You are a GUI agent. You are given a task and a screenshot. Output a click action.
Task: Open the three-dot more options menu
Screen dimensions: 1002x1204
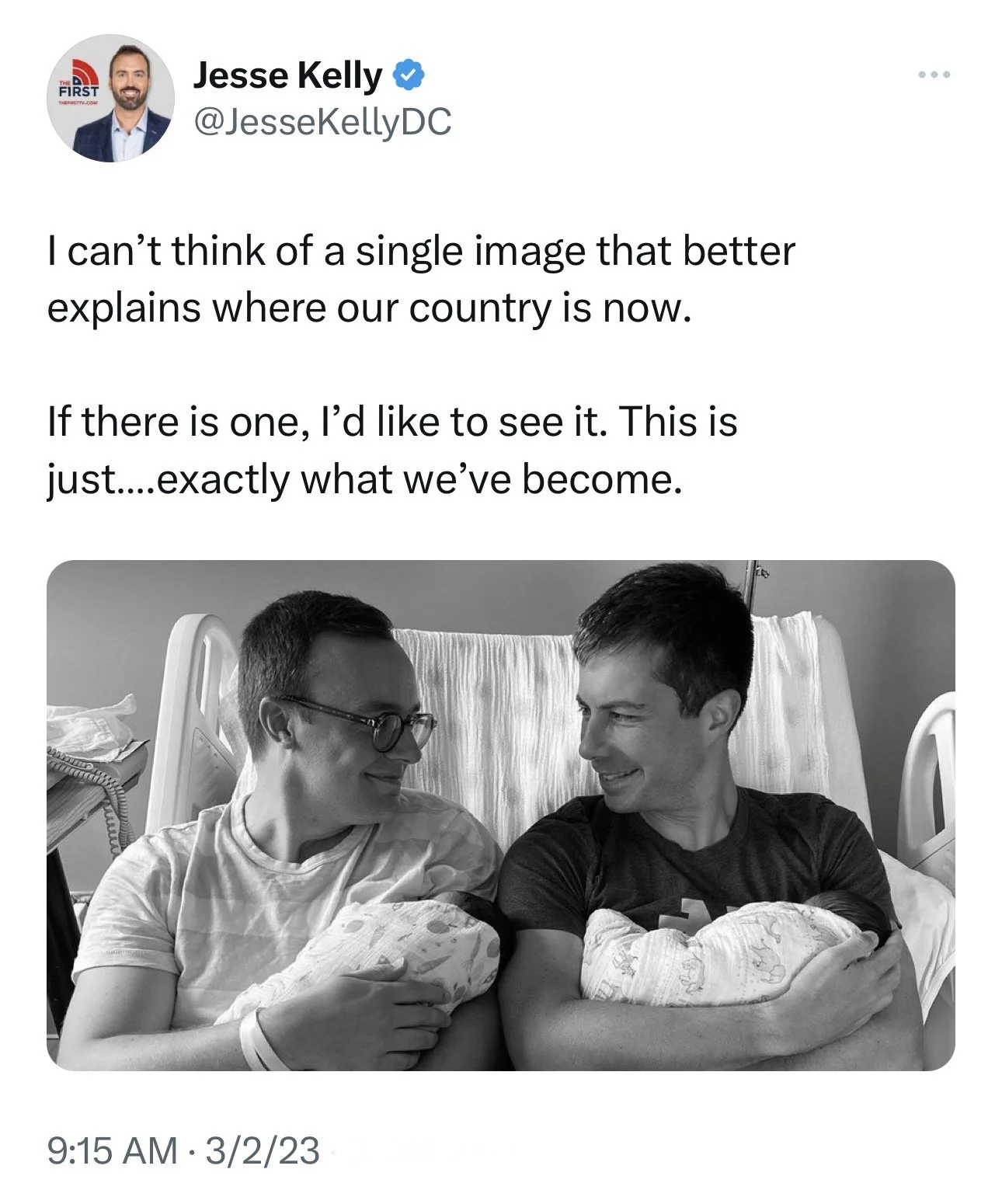coord(933,75)
